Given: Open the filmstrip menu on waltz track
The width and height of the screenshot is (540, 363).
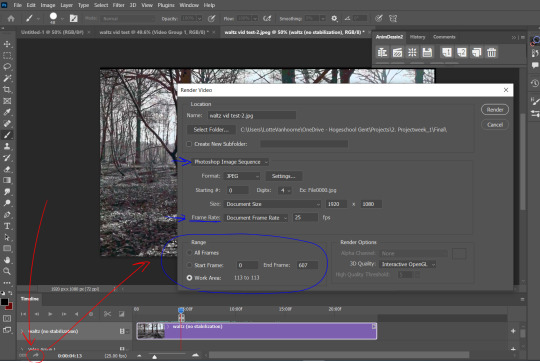Looking at the screenshot, I should click(x=123, y=331).
